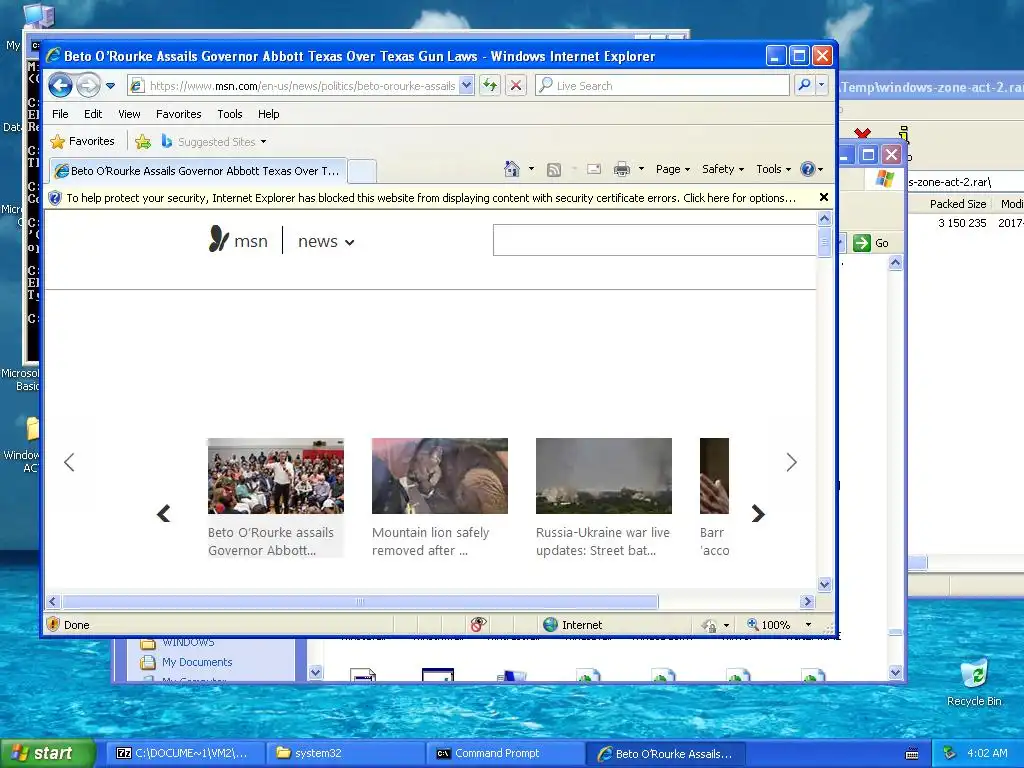Open the Edit menu
Image resolution: width=1024 pixels, height=768 pixels.
click(93, 114)
